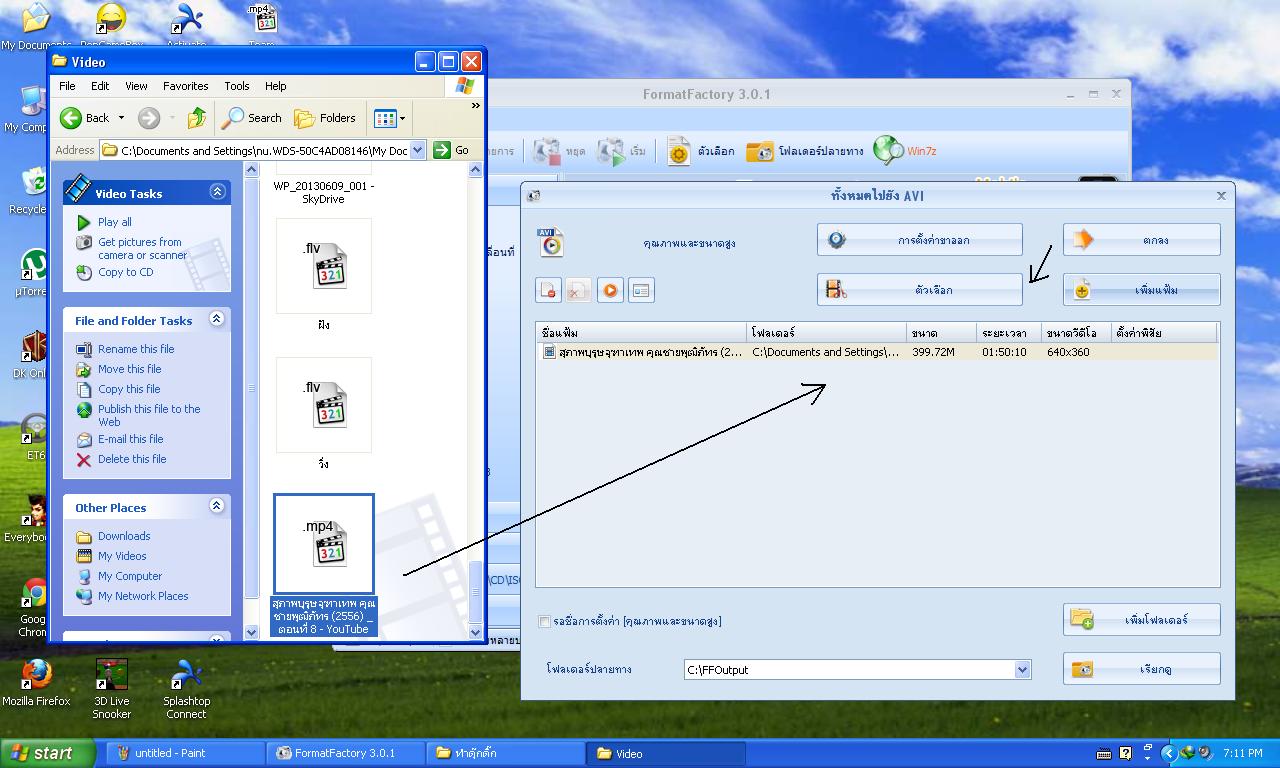Click the ระยะเวลา column header
This screenshot has width=1280, height=768.
click(1009, 333)
